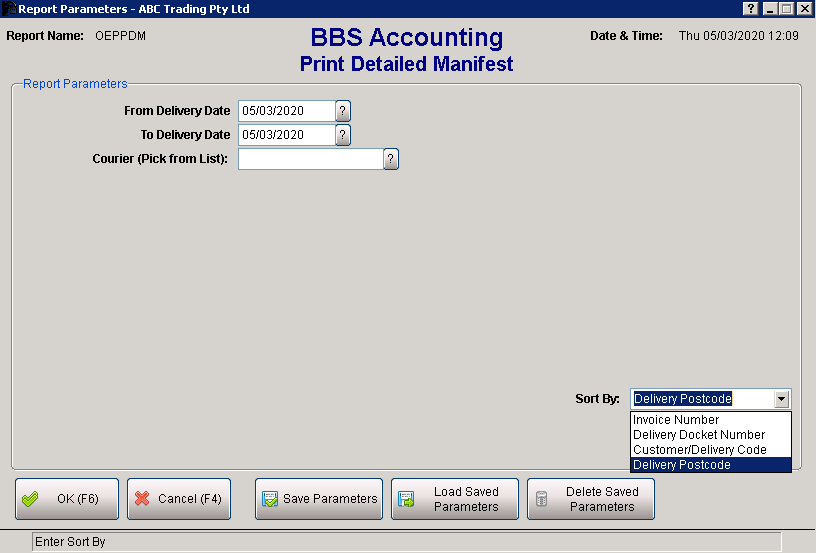816x553 pixels.
Task: Minimize the Report Parameters window
Action: pyautogui.click(x=769, y=9)
